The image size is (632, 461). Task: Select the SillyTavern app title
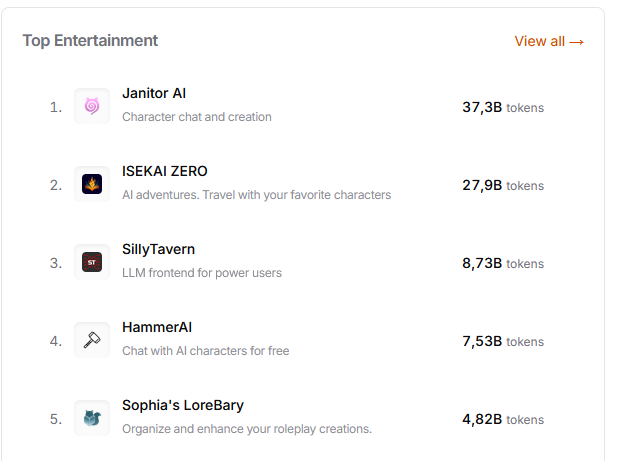[x=158, y=249]
